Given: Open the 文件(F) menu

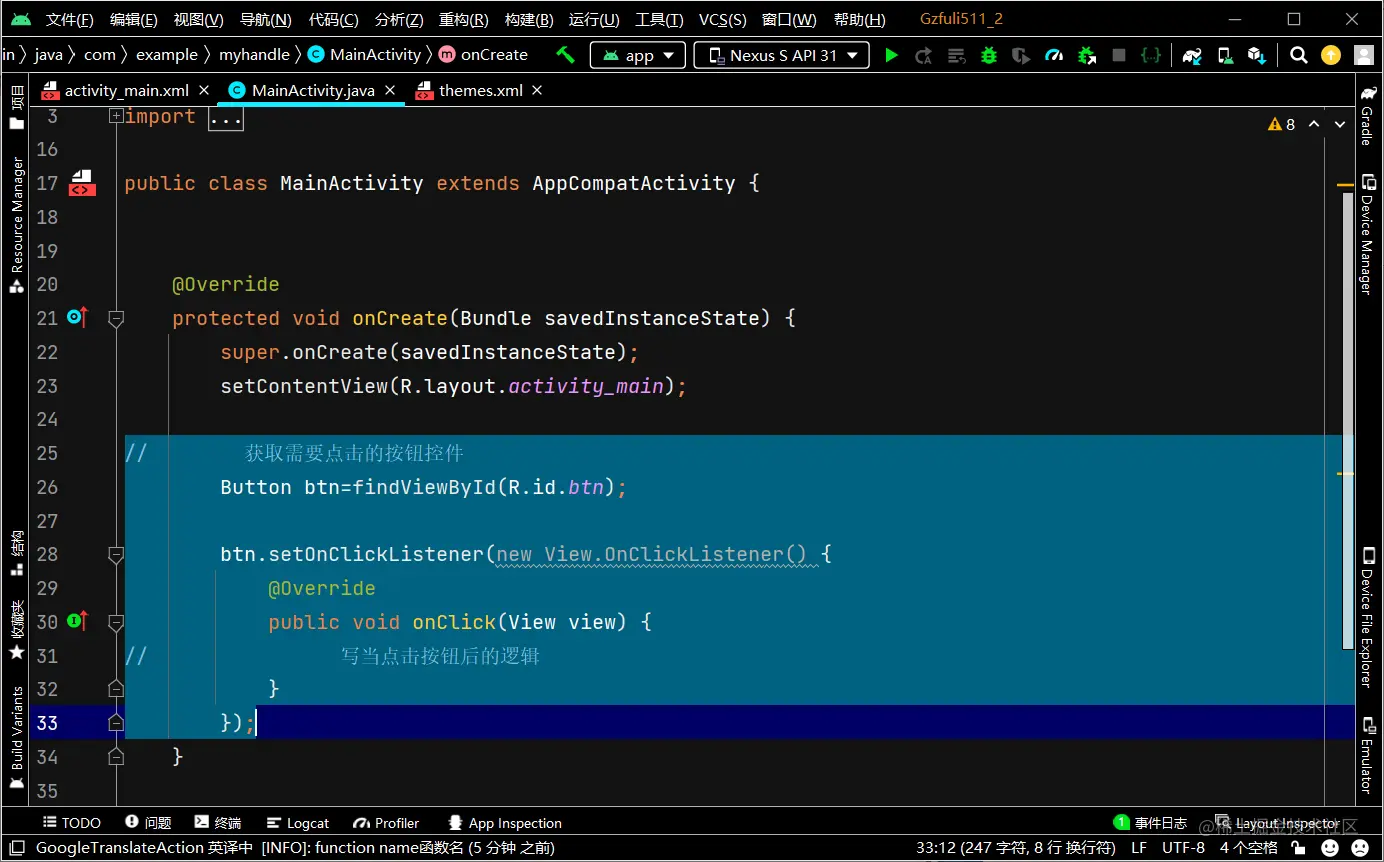Looking at the screenshot, I should pyautogui.click(x=70, y=19).
